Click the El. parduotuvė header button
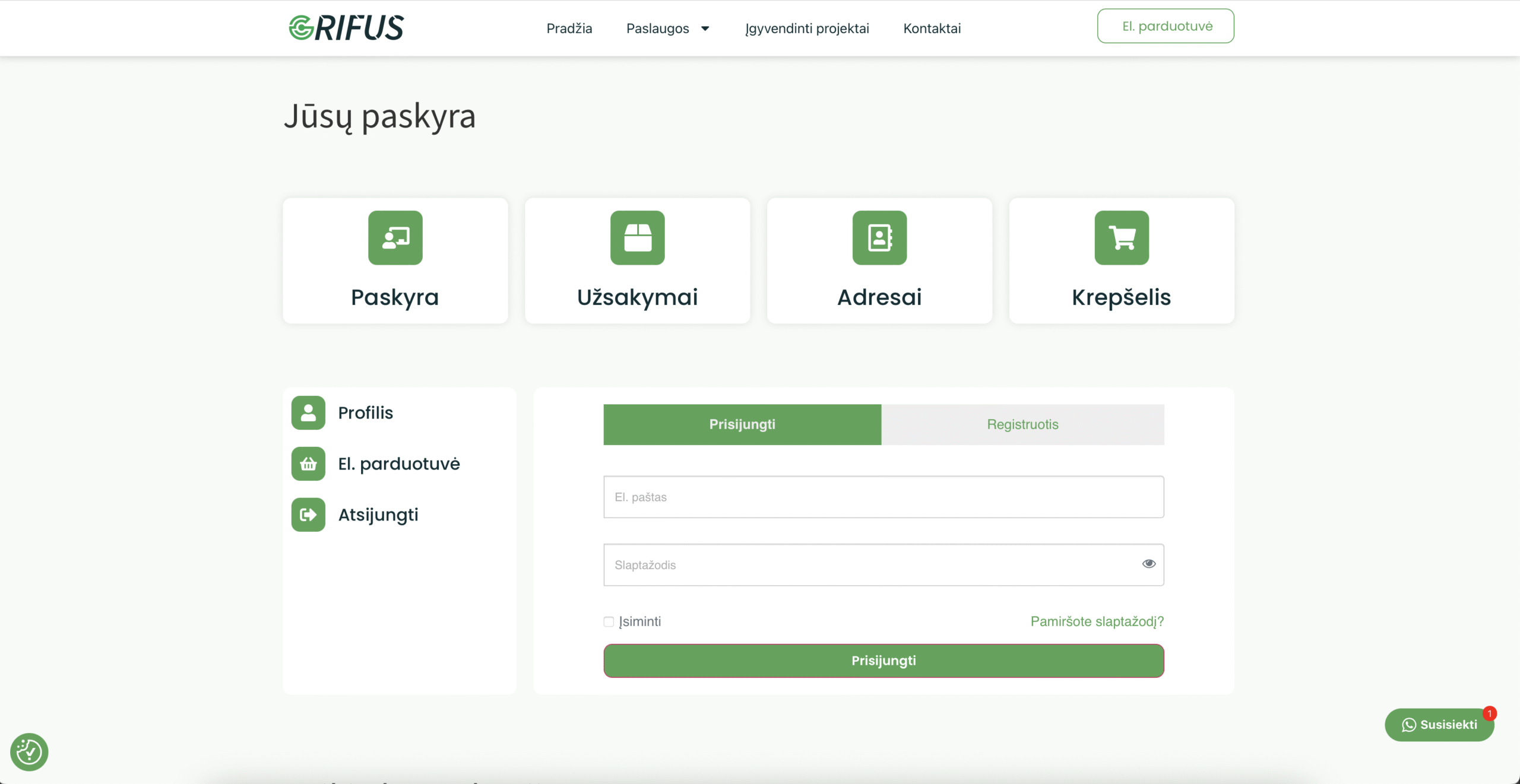The image size is (1520, 784). tap(1166, 26)
